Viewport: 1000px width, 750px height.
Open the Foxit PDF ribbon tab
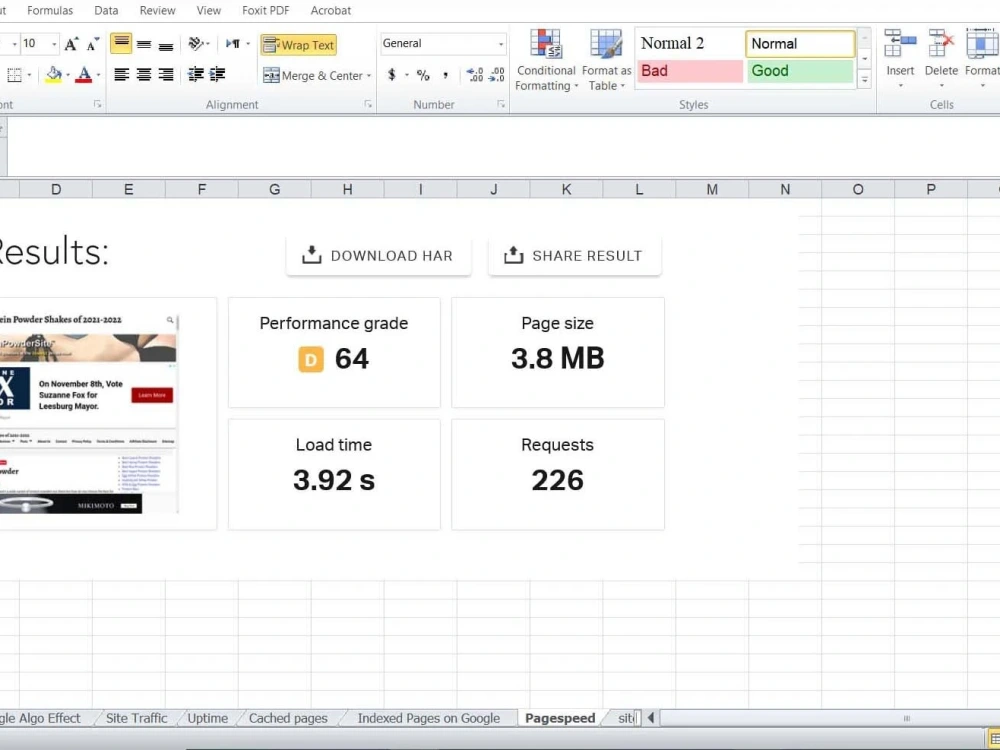pos(265,10)
